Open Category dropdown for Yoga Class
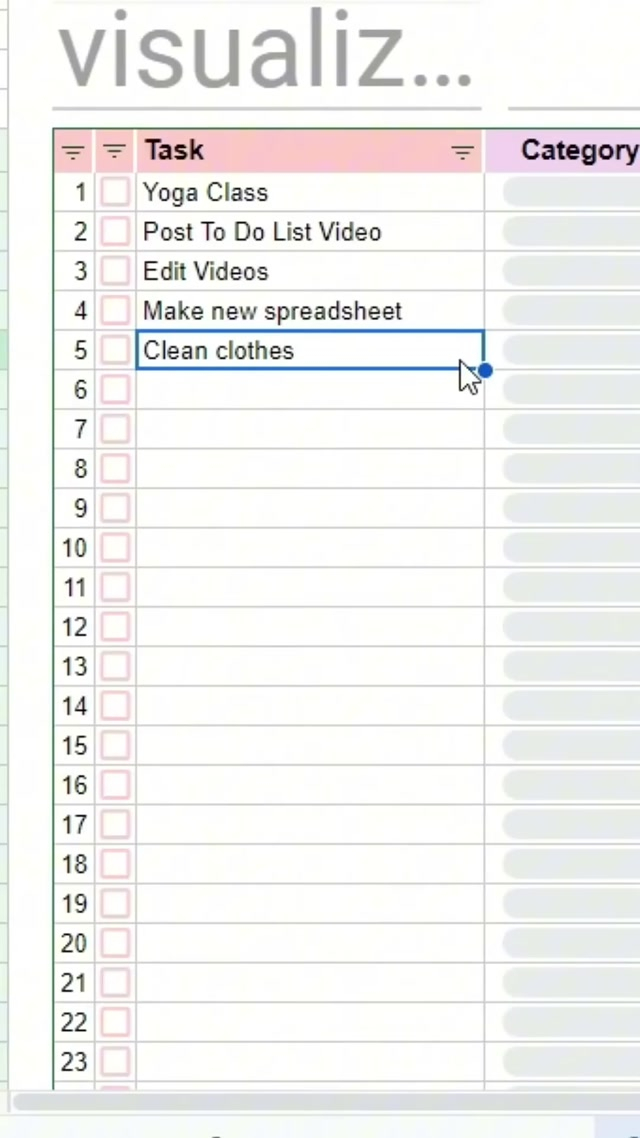Image resolution: width=640 pixels, height=1138 pixels. click(x=571, y=192)
